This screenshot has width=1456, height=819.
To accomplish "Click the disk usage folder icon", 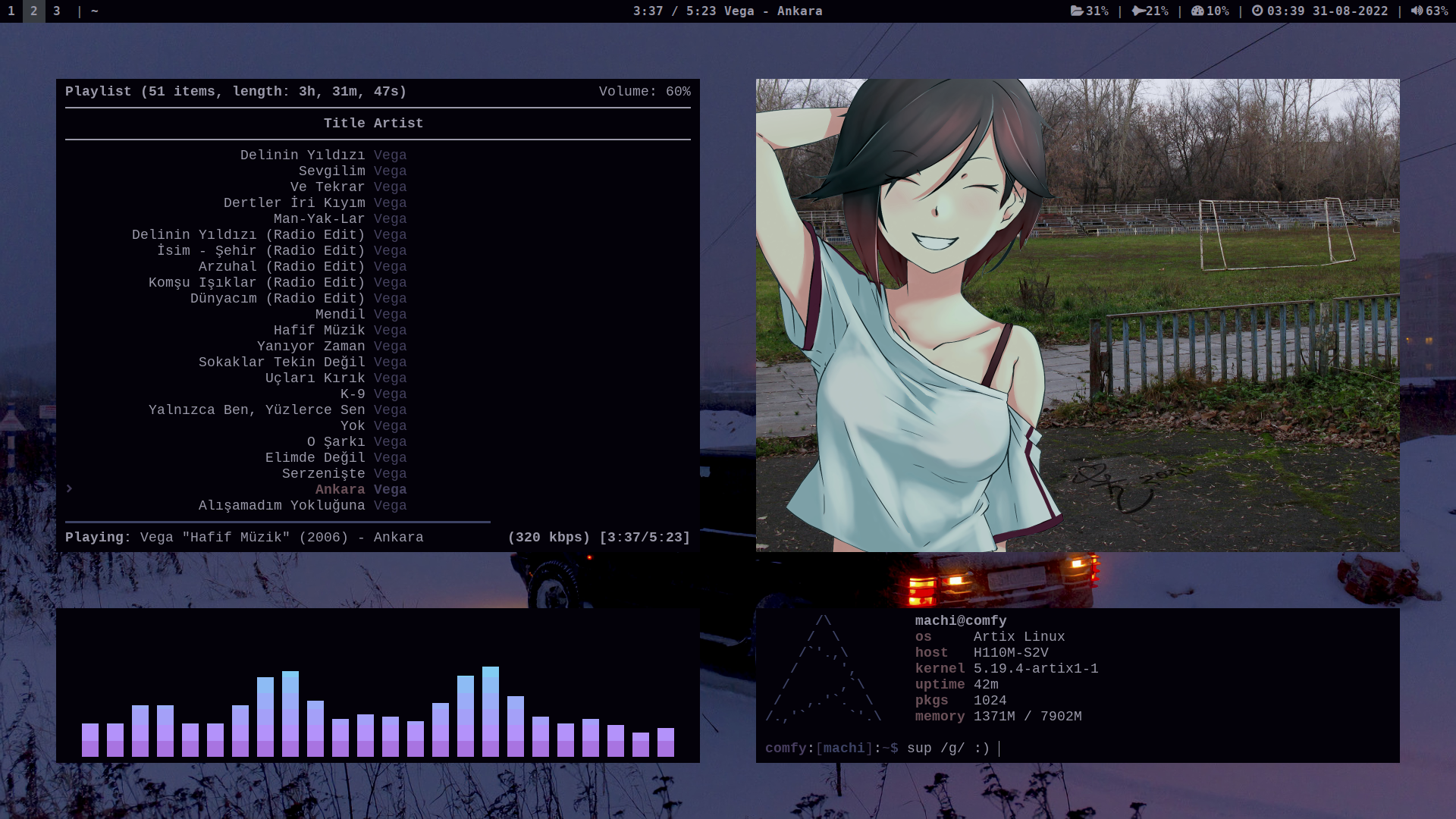I will (1077, 11).
